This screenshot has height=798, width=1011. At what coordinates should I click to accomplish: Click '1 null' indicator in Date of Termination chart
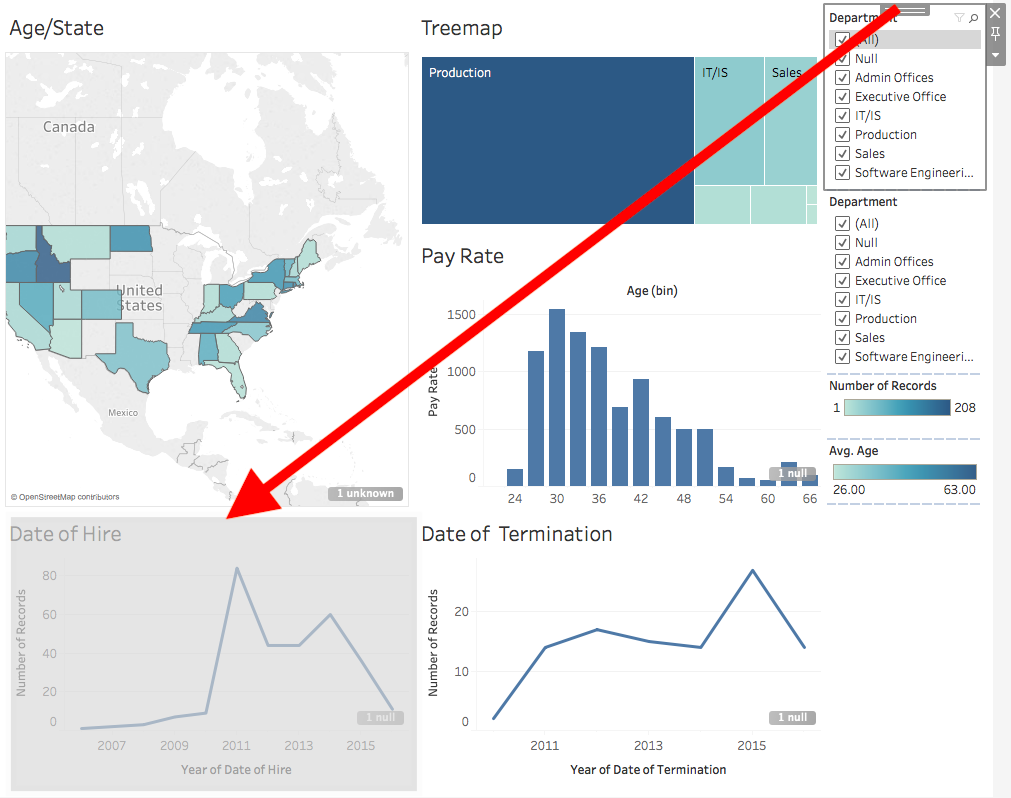coord(792,717)
